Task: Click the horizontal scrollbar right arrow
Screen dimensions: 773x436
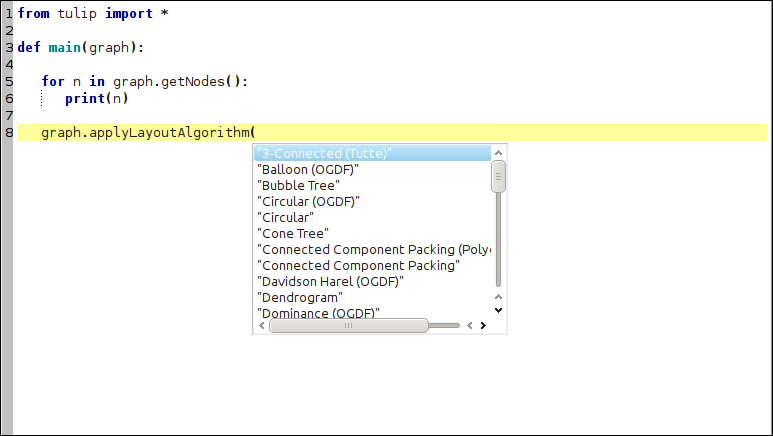Action: (x=482, y=325)
